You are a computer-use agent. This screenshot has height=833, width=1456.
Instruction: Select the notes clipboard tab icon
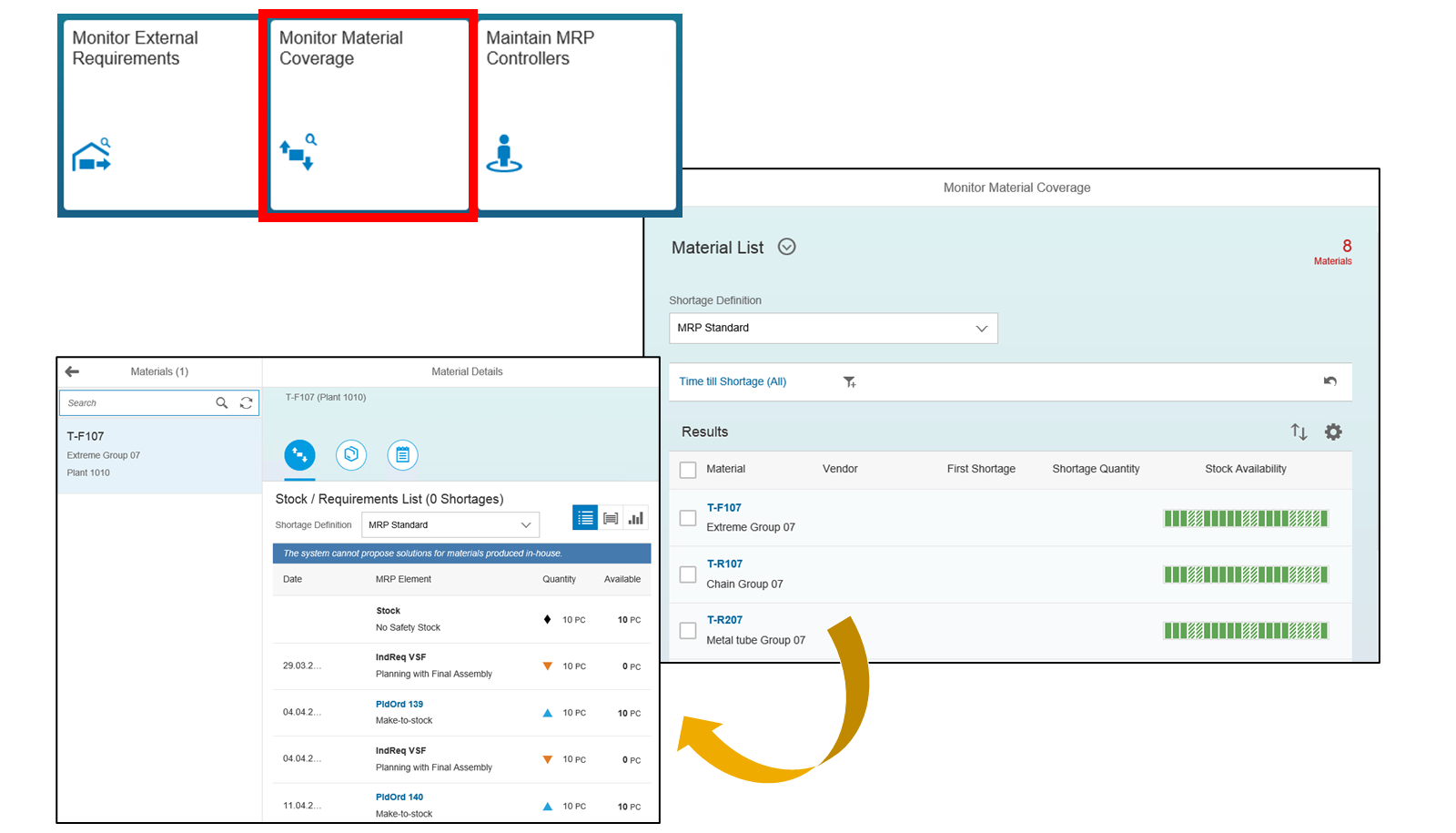[x=402, y=454]
